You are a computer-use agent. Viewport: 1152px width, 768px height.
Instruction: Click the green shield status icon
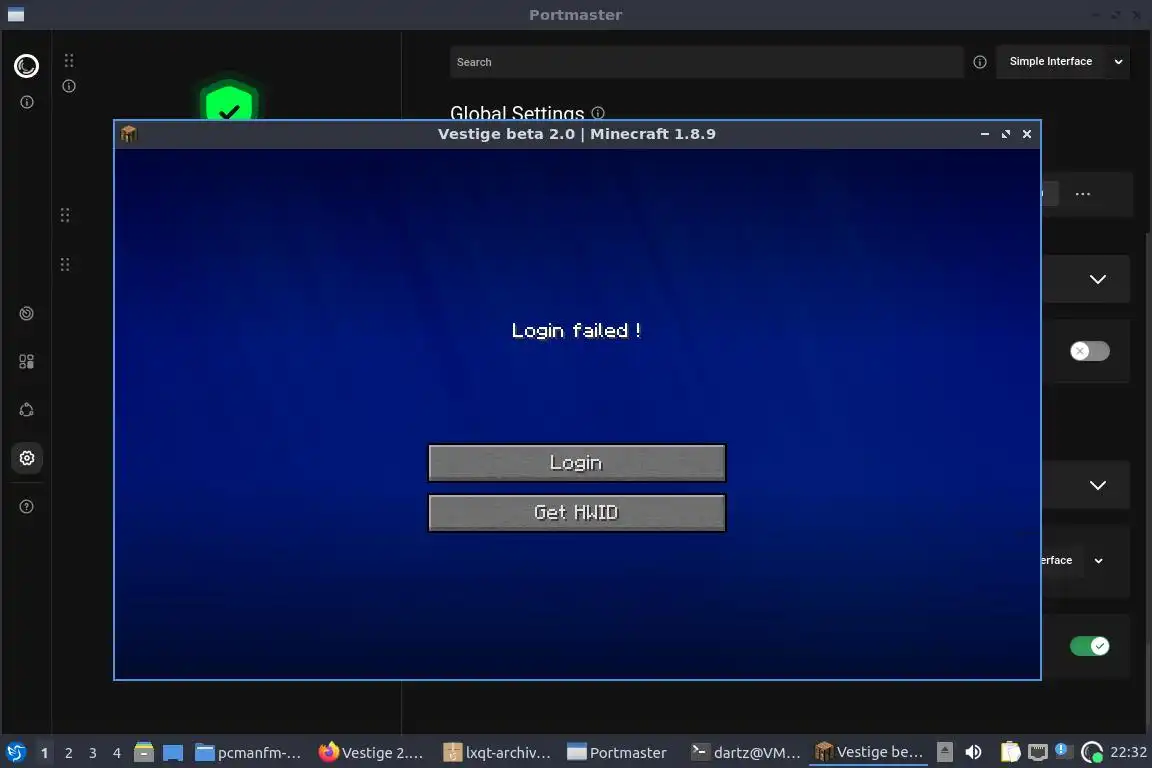pos(229,101)
